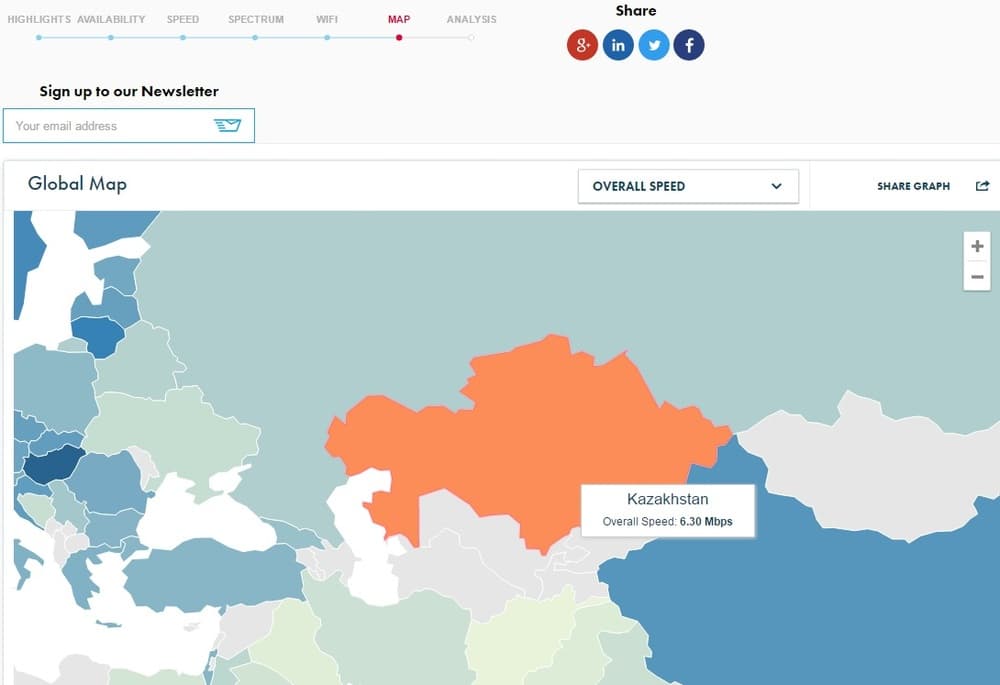1000x685 pixels.
Task: Click the Share Graph export icon
Action: (x=982, y=186)
